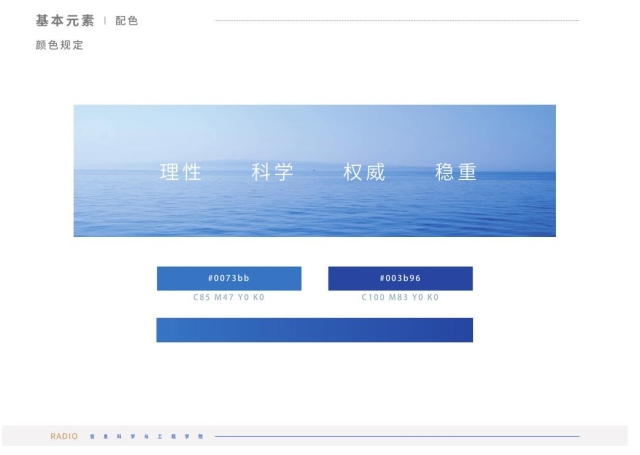
Task: Click the 基本元素 heading
Action: click(65, 21)
